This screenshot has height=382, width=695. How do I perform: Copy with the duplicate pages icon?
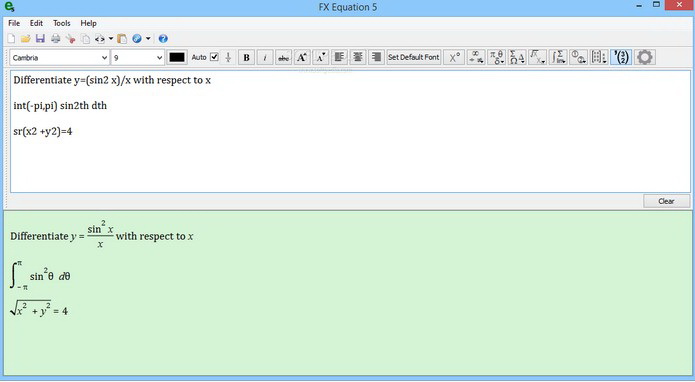(x=85, y=39)
